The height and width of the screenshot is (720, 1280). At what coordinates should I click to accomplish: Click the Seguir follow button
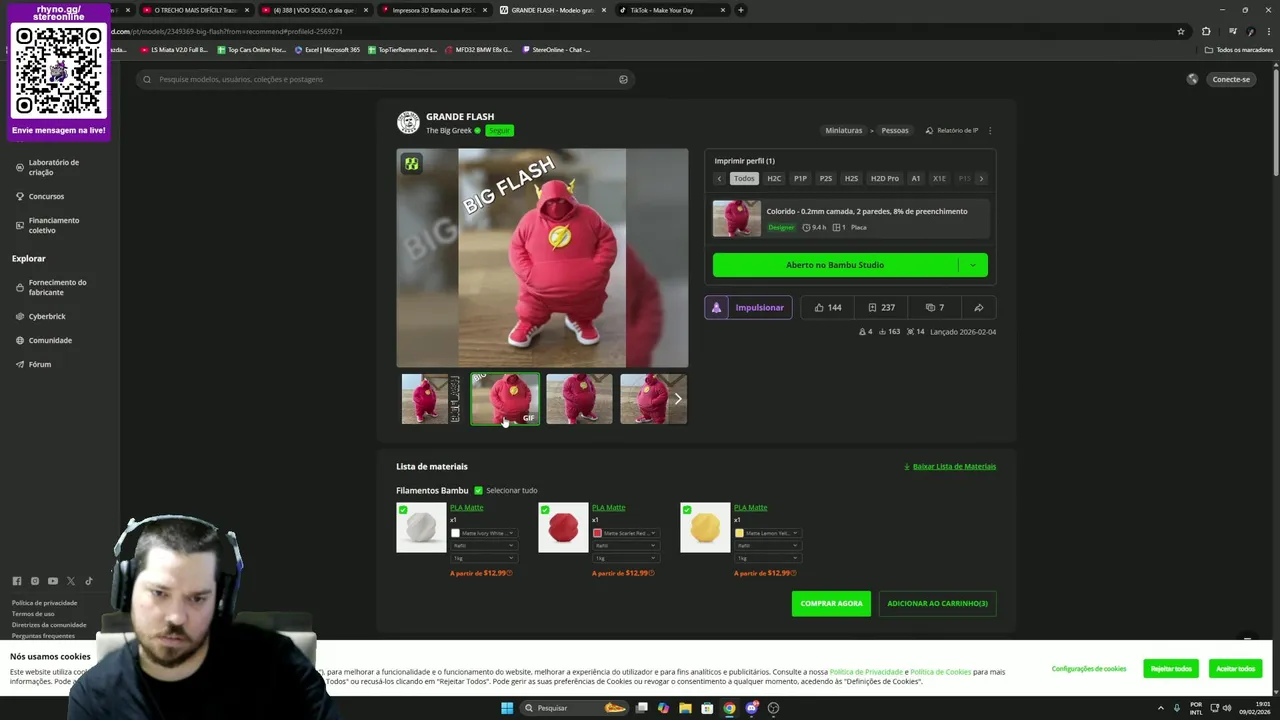coord(499,130)
